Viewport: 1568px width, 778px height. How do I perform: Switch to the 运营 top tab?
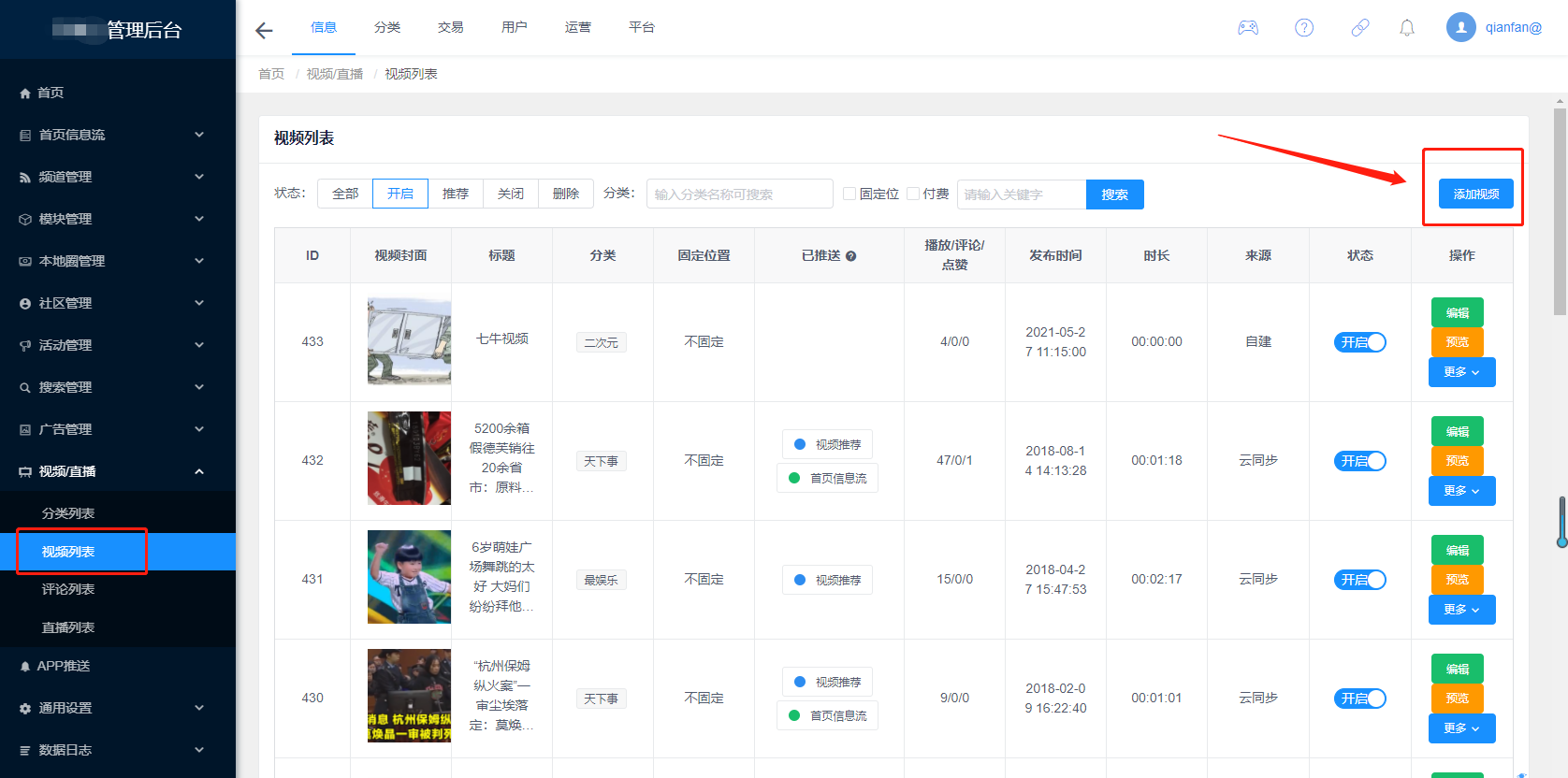click(x=578, y=27)
